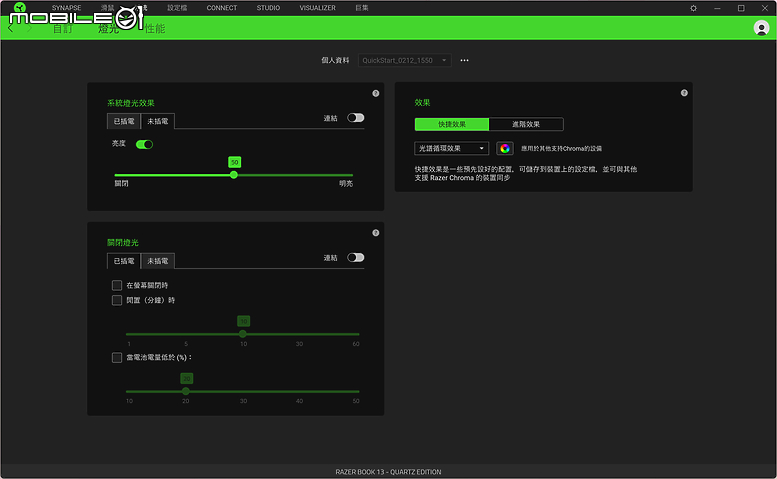The height and width of the screenshot is (479, 777).
Task: Click help icon on 關閉燈光 panel
Action: (x=376, y=233)
